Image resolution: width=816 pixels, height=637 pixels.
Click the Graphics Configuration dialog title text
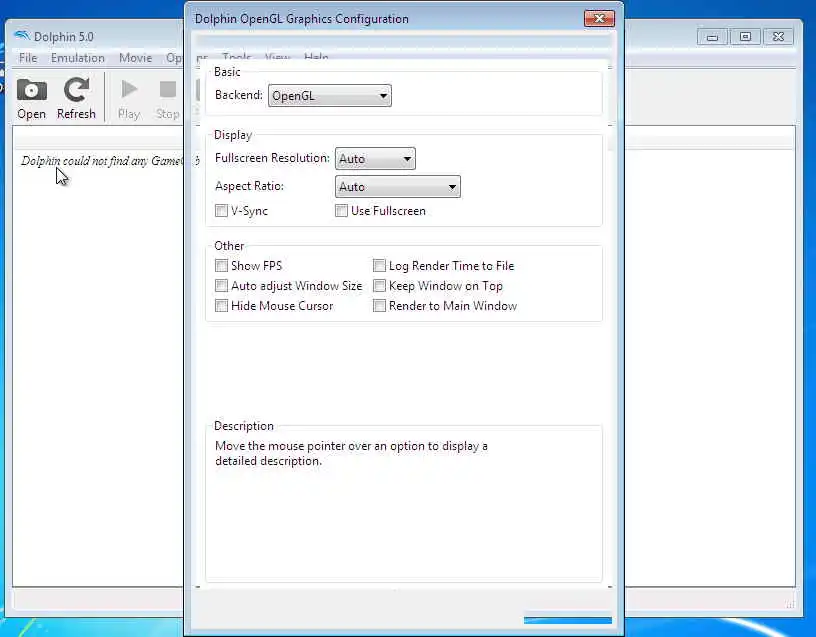(302, 19)
